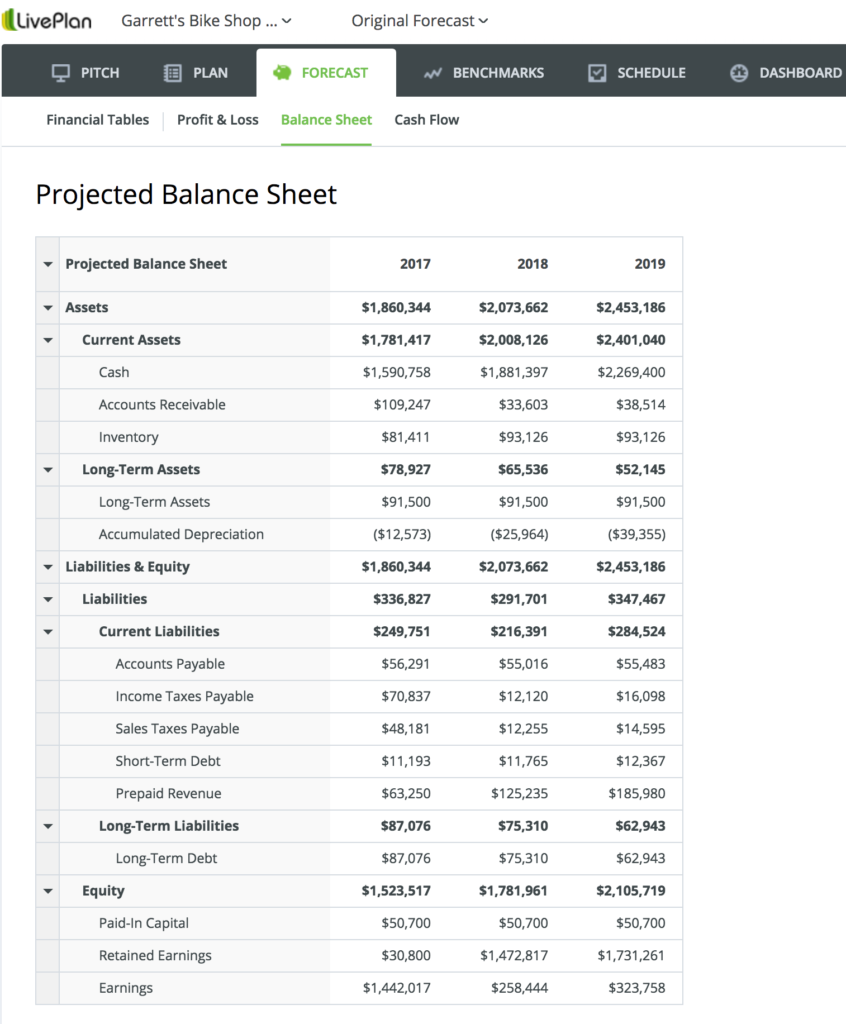
Task: Click the Pitch monitor icon
Action: pos(59,72)
